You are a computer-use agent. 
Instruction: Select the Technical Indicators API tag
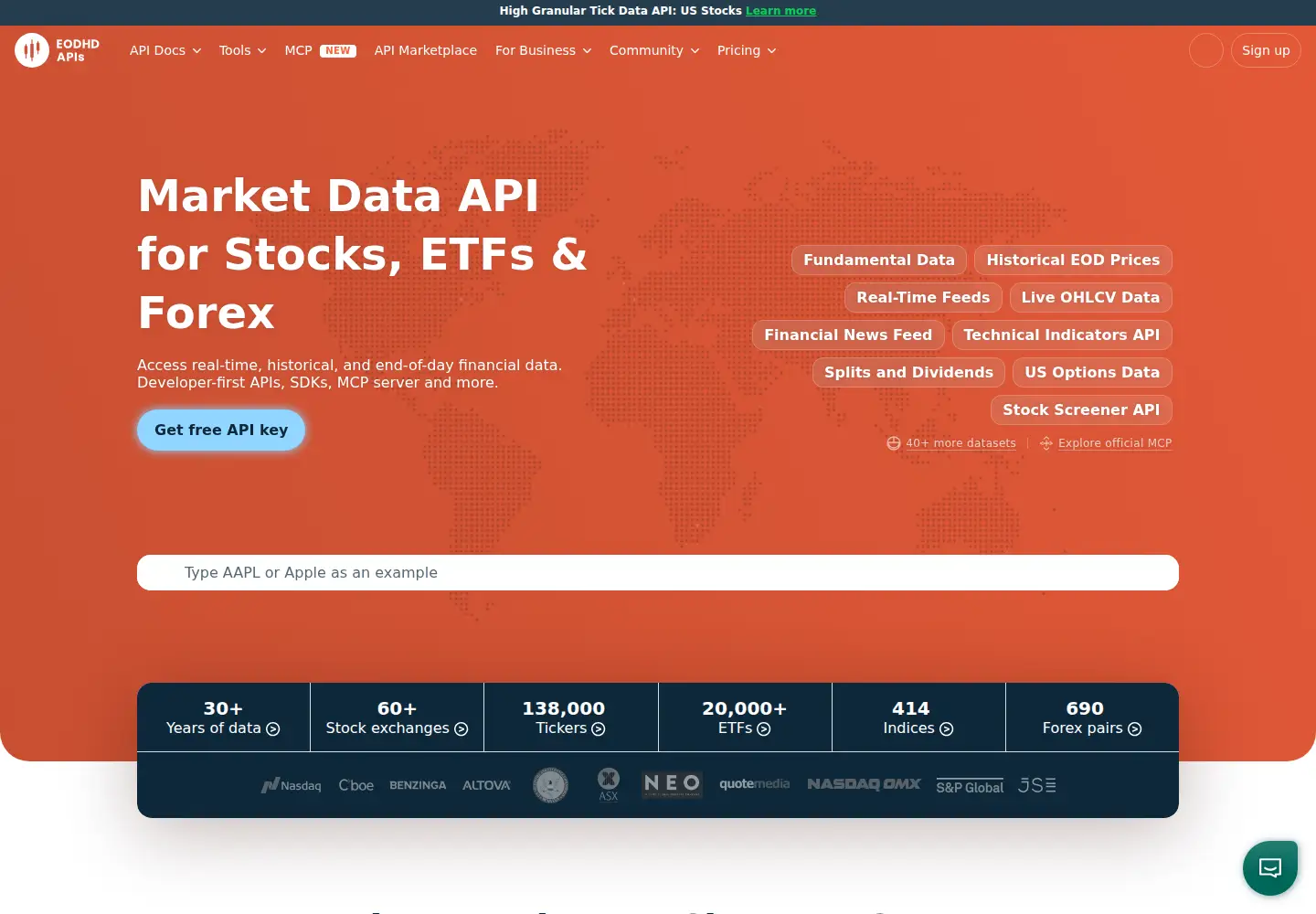coord(1062,335)
